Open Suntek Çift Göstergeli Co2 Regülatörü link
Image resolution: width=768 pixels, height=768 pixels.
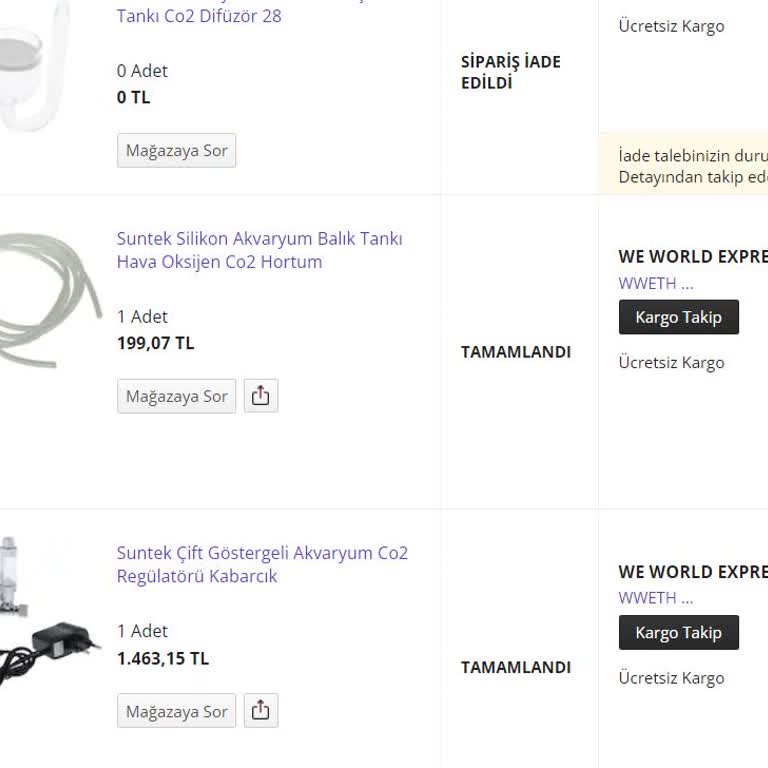tap(262, 564)
